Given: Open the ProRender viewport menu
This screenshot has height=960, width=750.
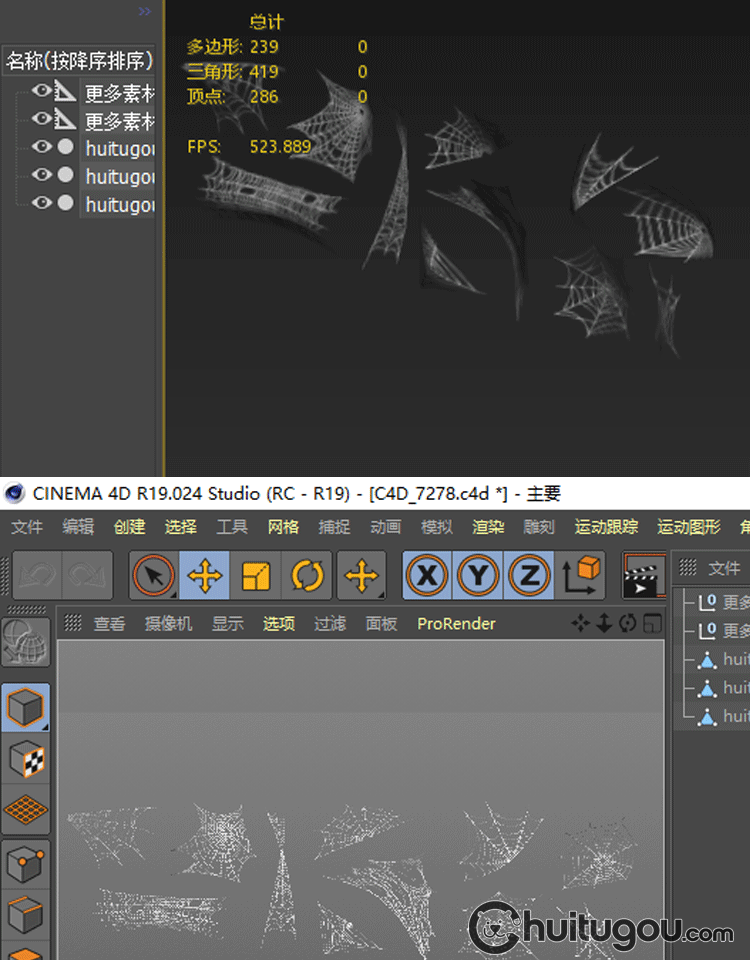Looking at the screenshot, I should (x=456, y=624).
